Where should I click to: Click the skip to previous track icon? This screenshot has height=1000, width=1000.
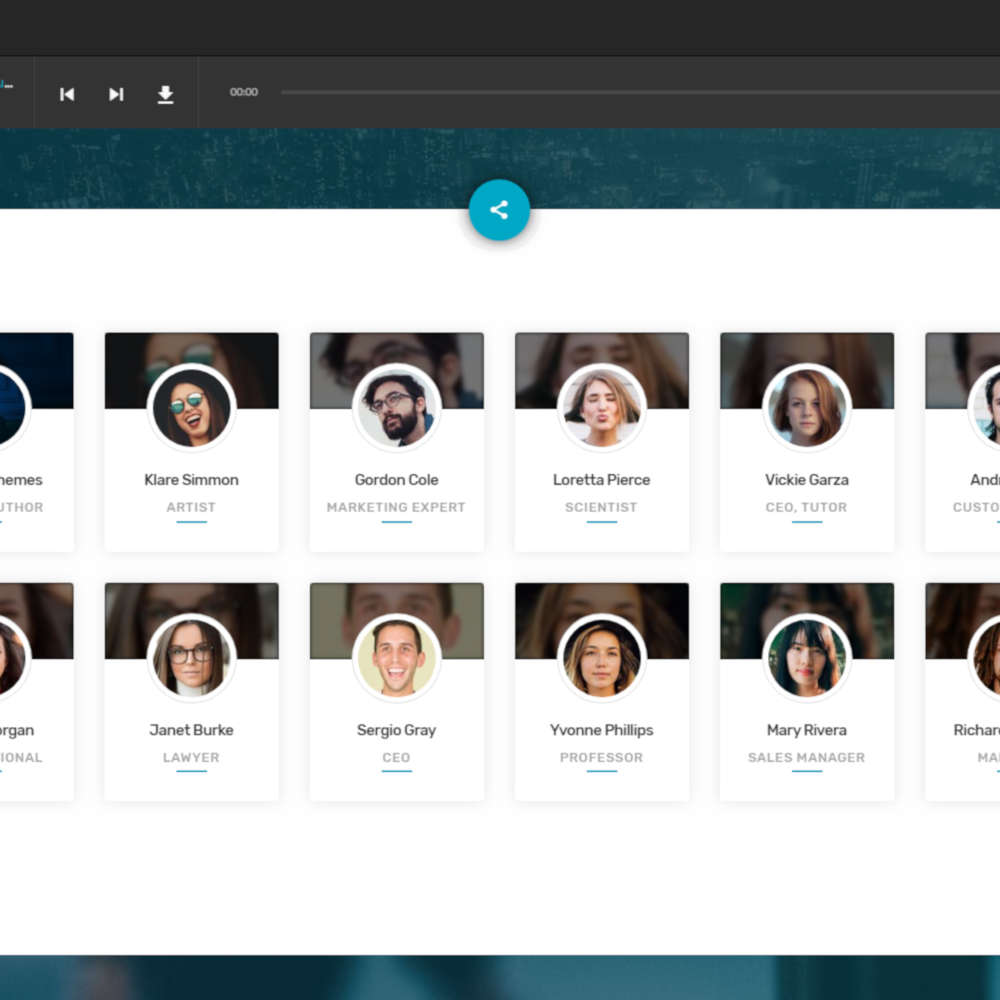pos(67,94)
